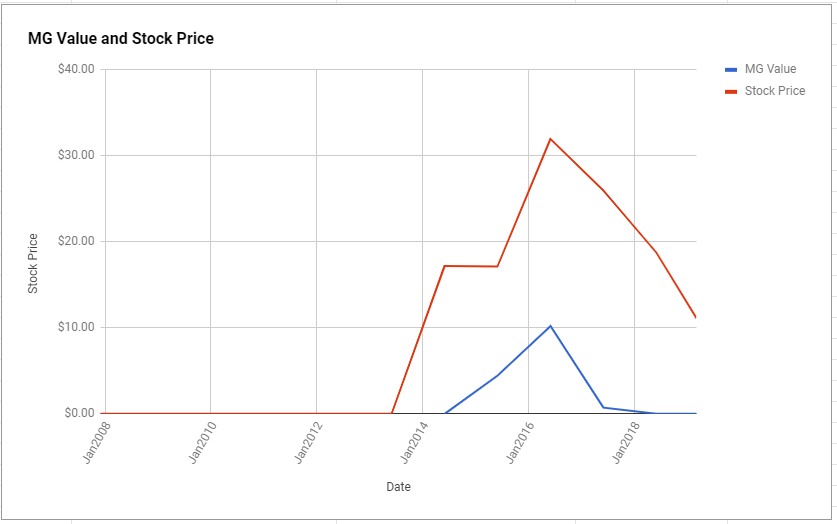Select the vertical axis title Stock Price

tap(33, 263)
